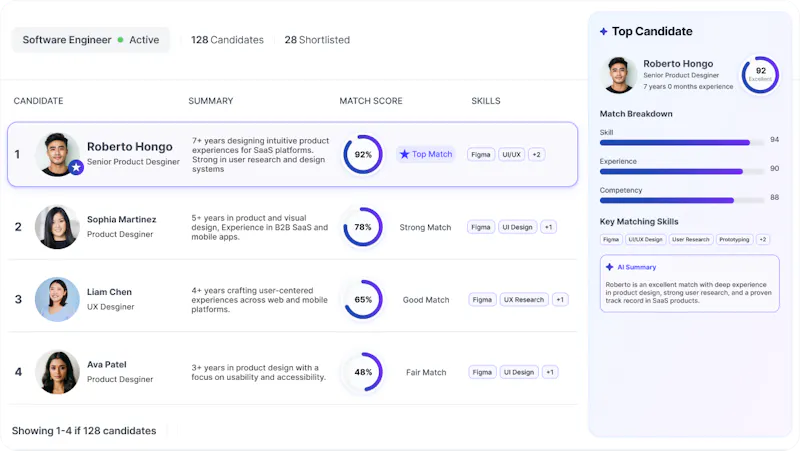Image resolution: width=800 pixels, height=451 pixels.
Task: Click the UX Research skill tag
Action: (524, 299)
